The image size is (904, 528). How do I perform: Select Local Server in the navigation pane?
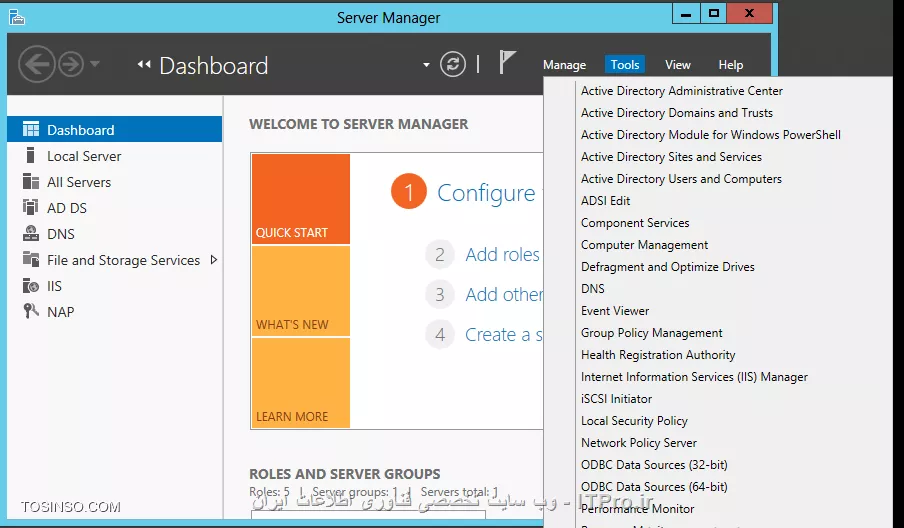[x=114, y=156]
